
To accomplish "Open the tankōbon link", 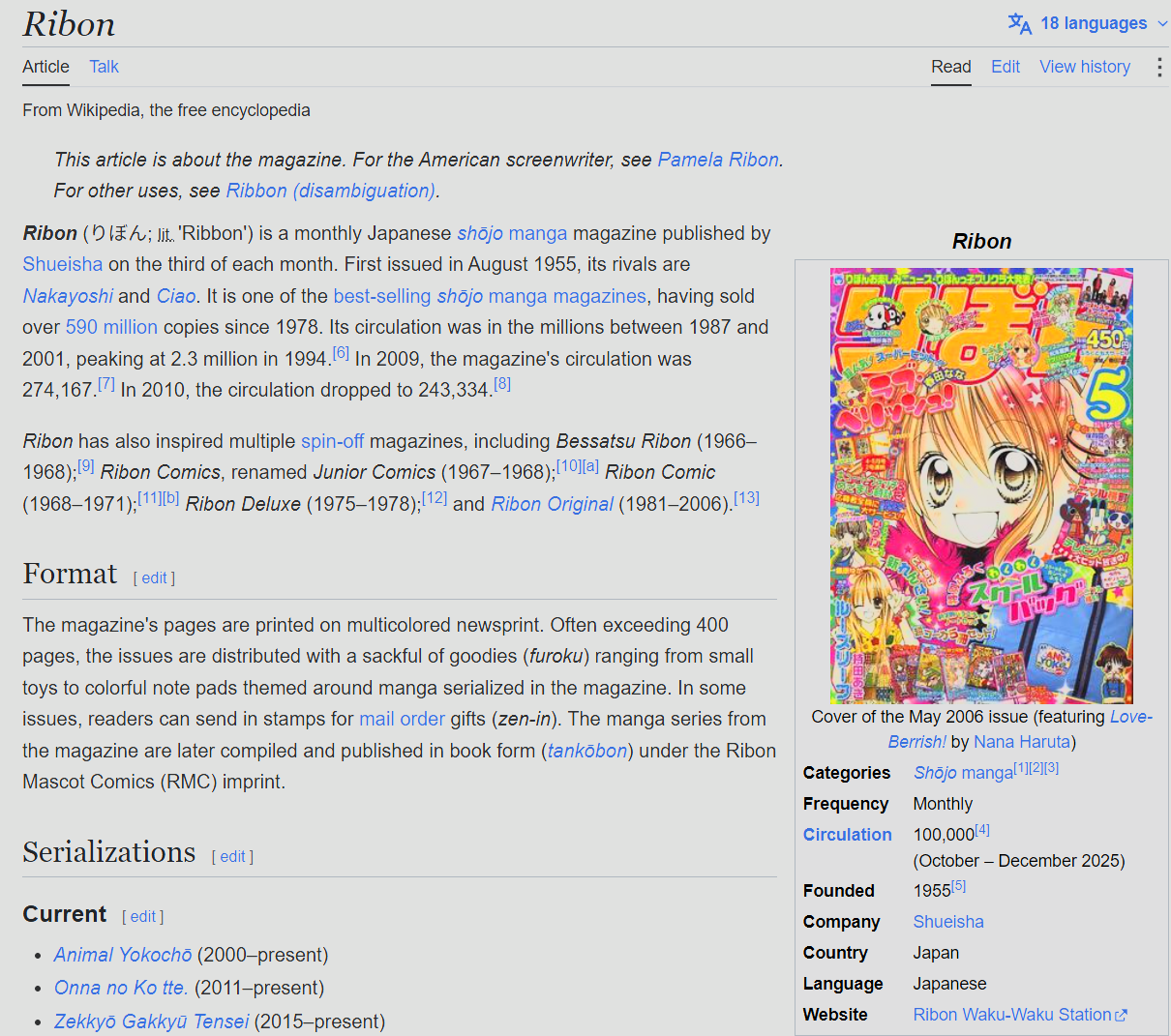I will [587, 751].
